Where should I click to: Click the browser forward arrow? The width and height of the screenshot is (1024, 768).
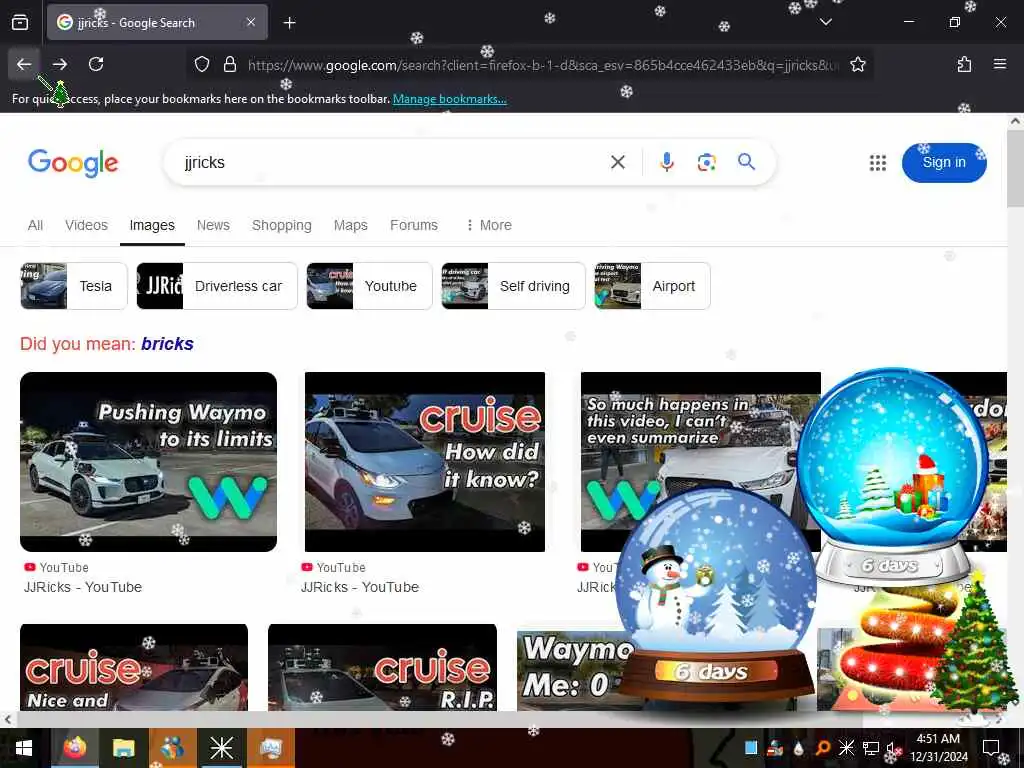[x=60, y=64]
